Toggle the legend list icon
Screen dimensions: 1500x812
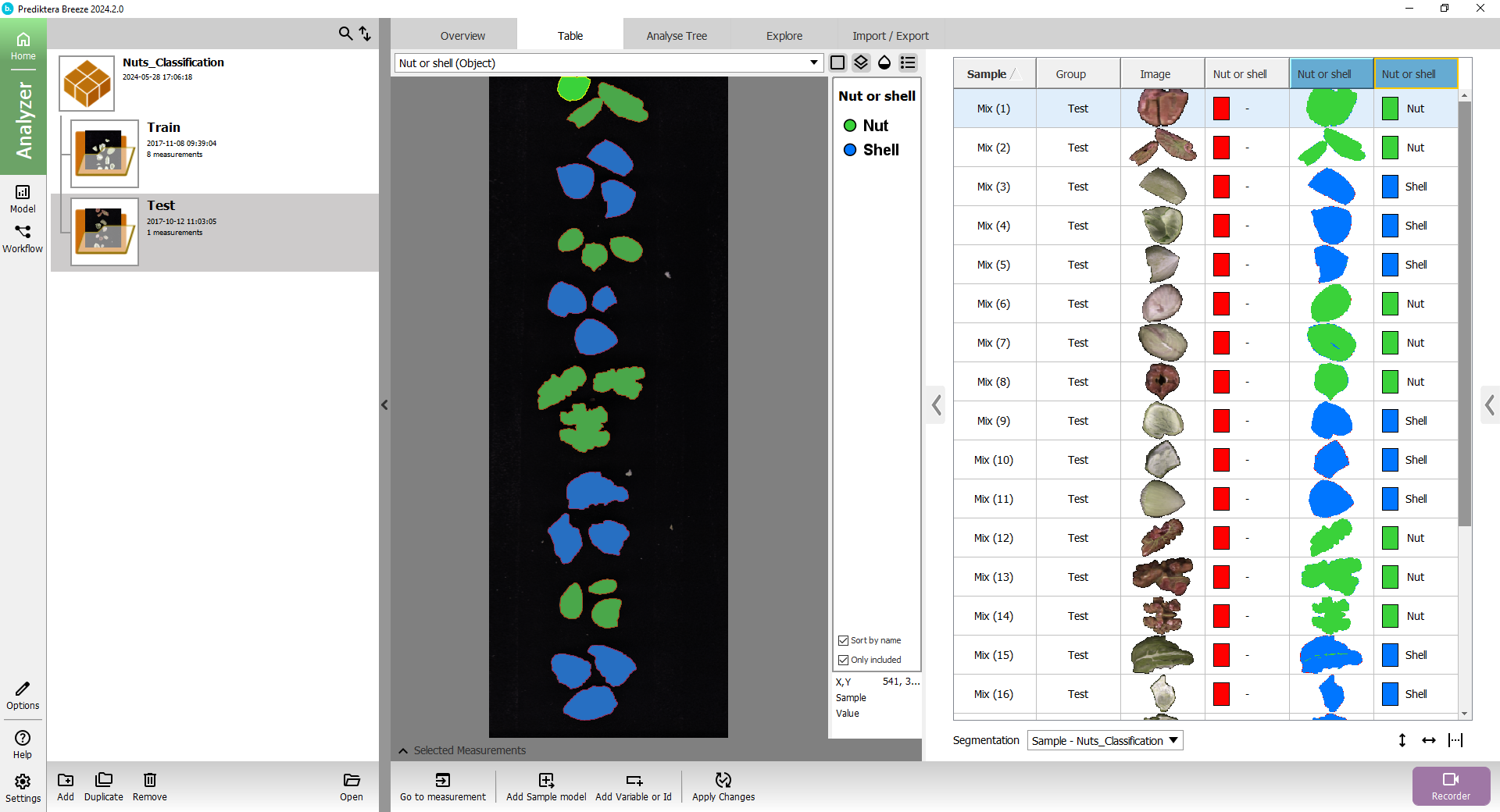coord(908,62)
